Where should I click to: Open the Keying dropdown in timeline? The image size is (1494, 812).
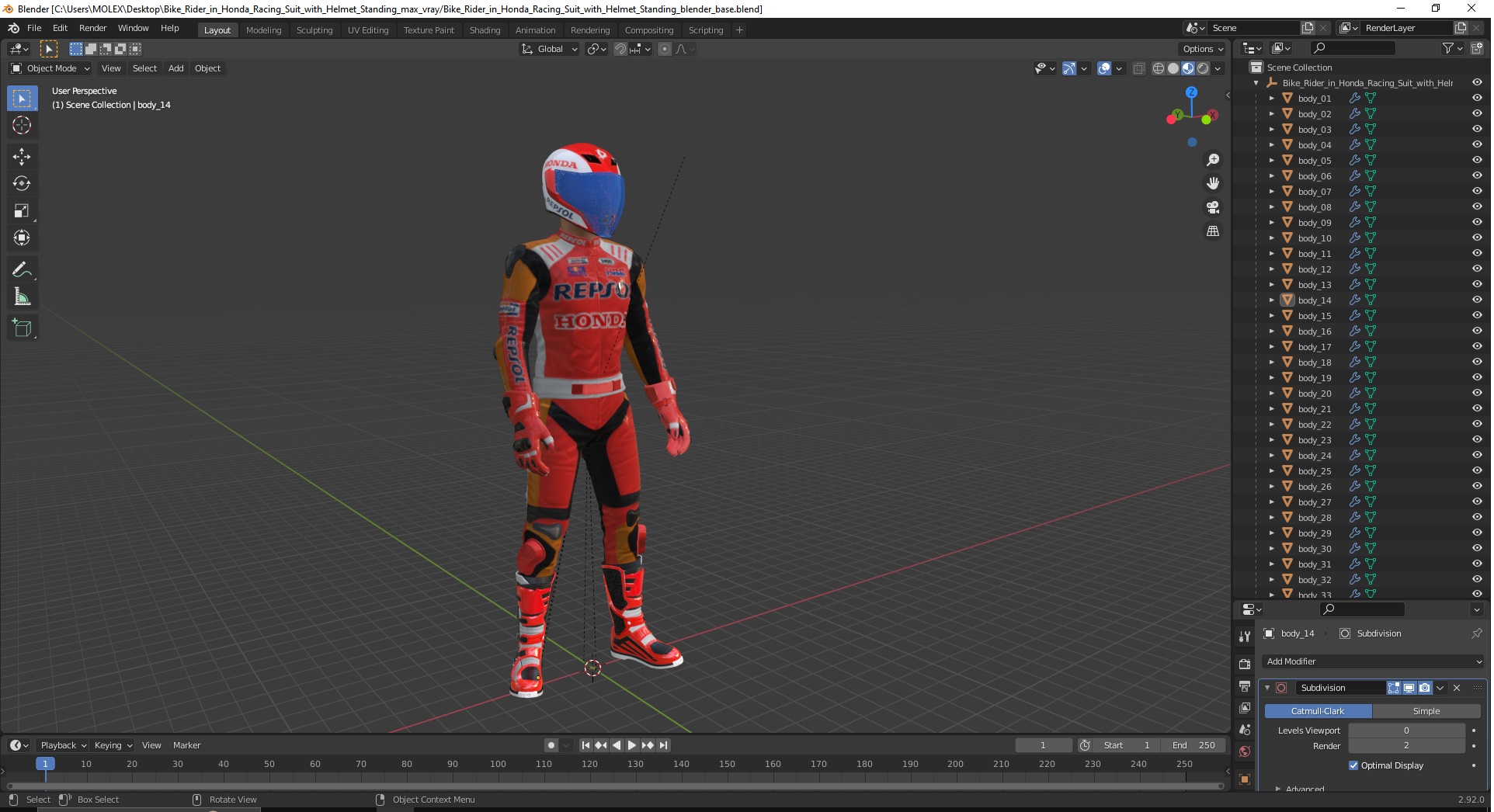[x=113, y=745]
